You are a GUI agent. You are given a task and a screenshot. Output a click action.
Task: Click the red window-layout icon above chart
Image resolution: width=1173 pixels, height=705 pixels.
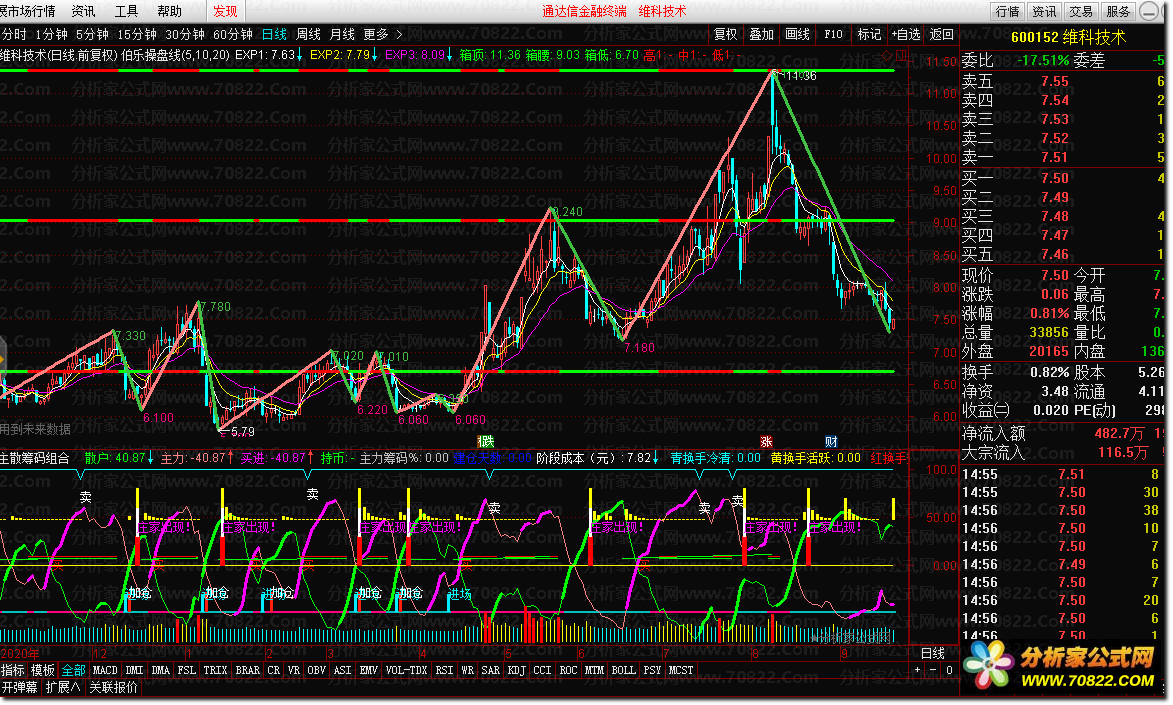[901, 55]
